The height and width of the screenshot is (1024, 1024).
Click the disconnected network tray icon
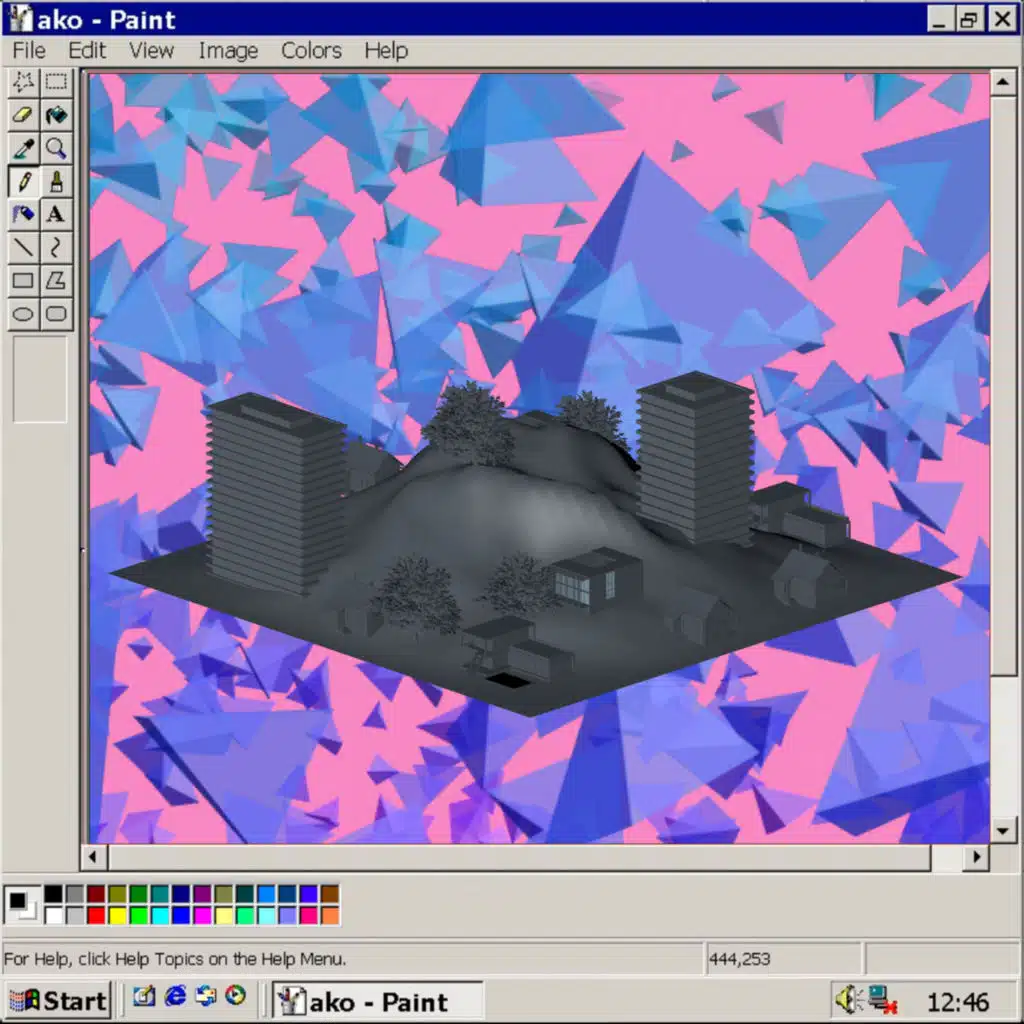pyautogui.click(x=882, y=999)
